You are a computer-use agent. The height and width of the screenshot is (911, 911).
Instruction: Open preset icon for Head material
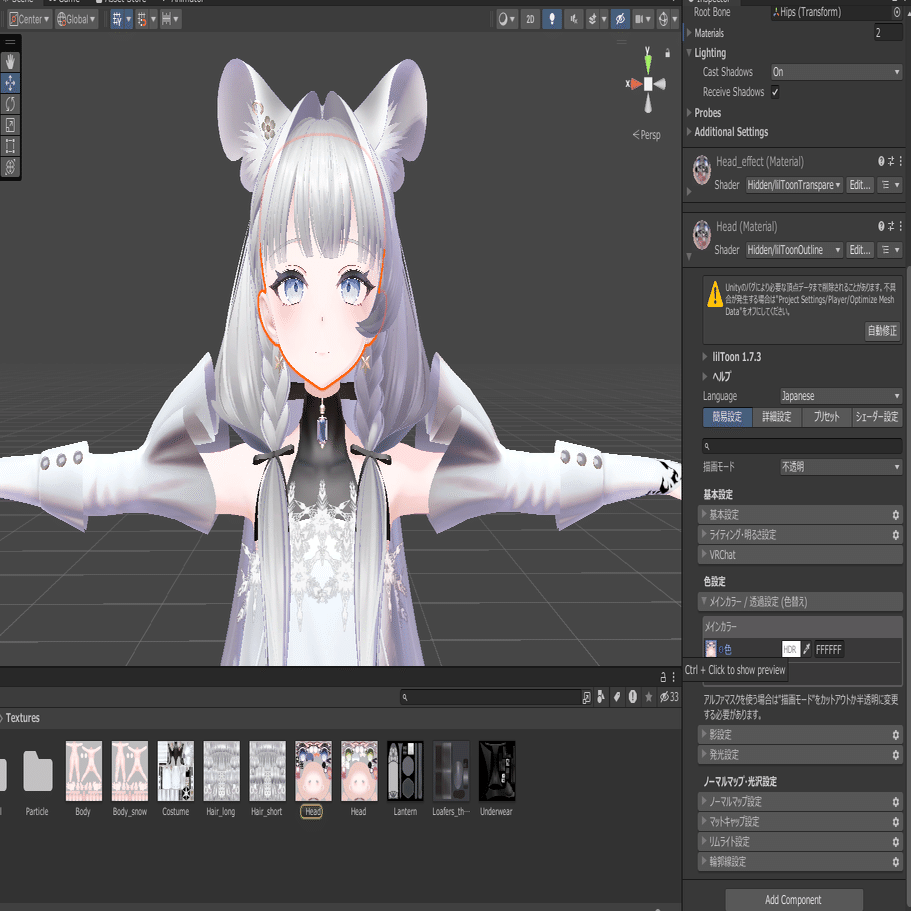(x=891, y=227)
